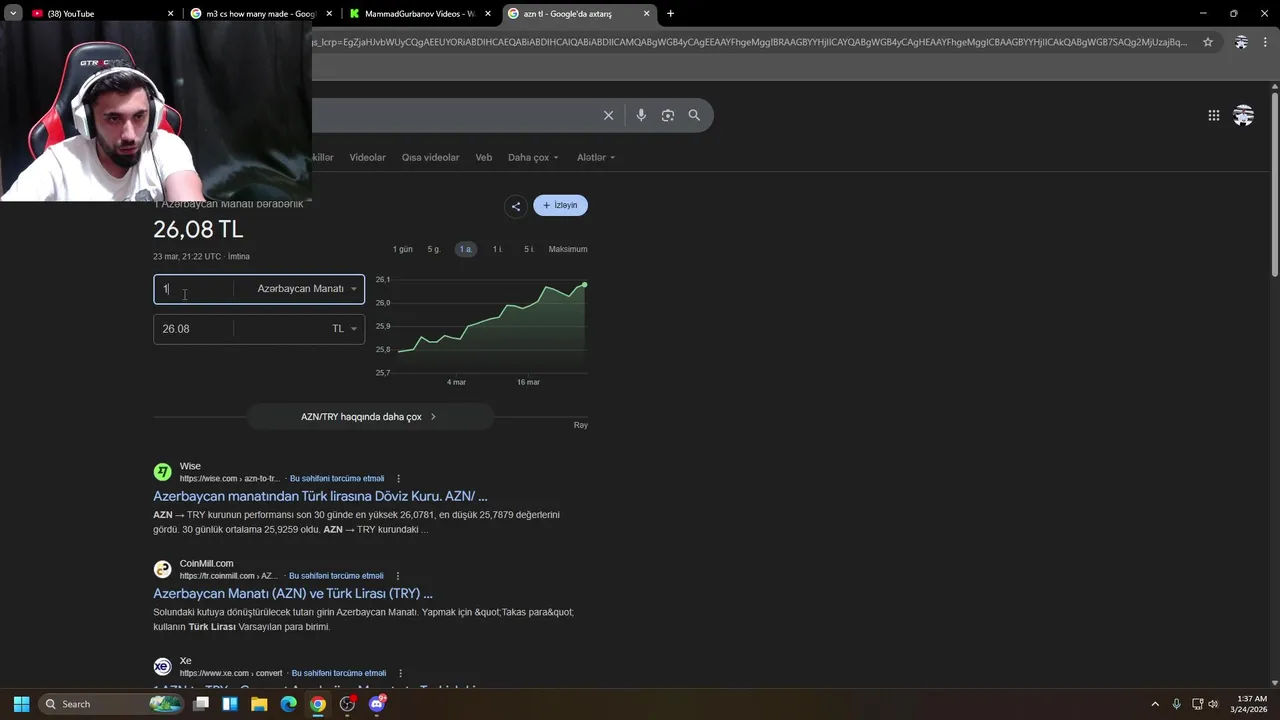Close the azn tl Google search tab
The image size is (1280, 720).
pos(646,14)
